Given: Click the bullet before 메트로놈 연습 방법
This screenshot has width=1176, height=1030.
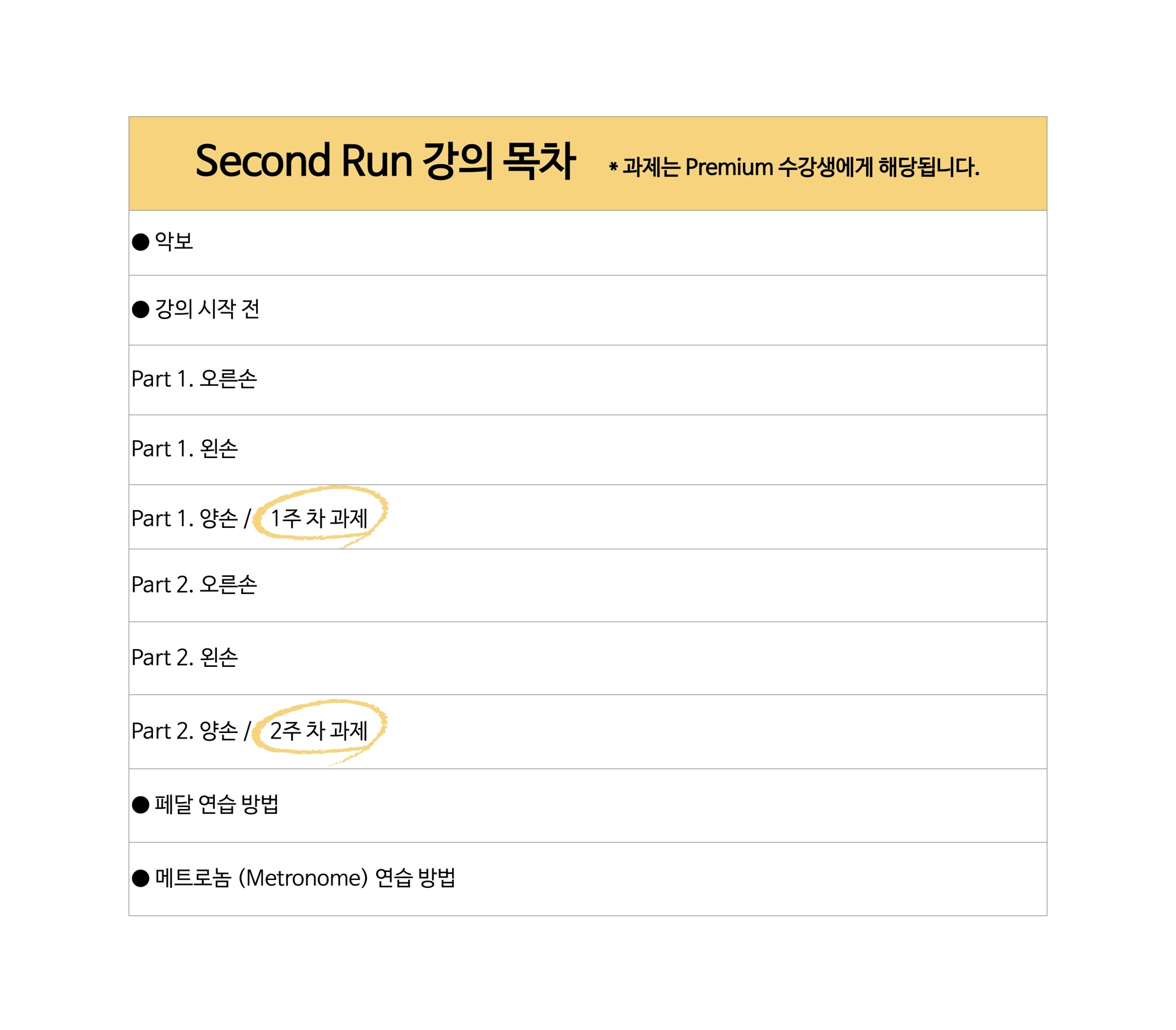Looking at the screenshot, I should (141, 878).
